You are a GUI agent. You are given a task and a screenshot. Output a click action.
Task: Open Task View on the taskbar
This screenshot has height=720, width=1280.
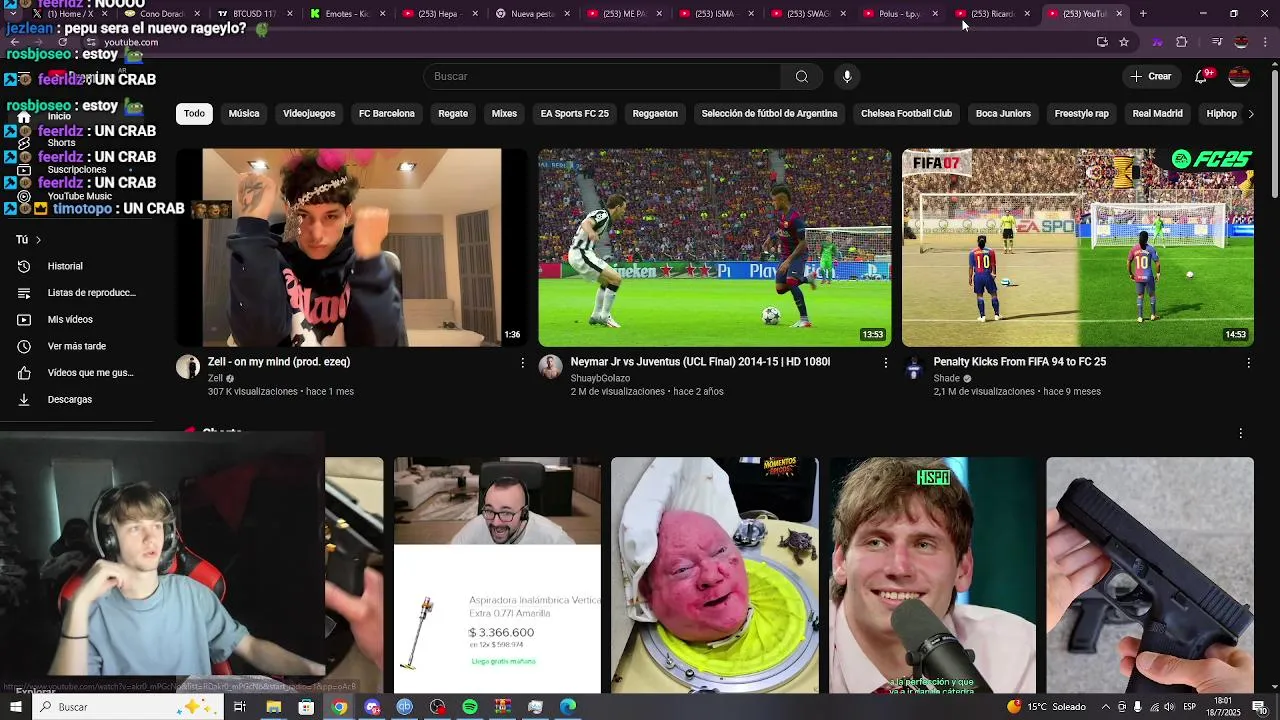click(240, 707)
